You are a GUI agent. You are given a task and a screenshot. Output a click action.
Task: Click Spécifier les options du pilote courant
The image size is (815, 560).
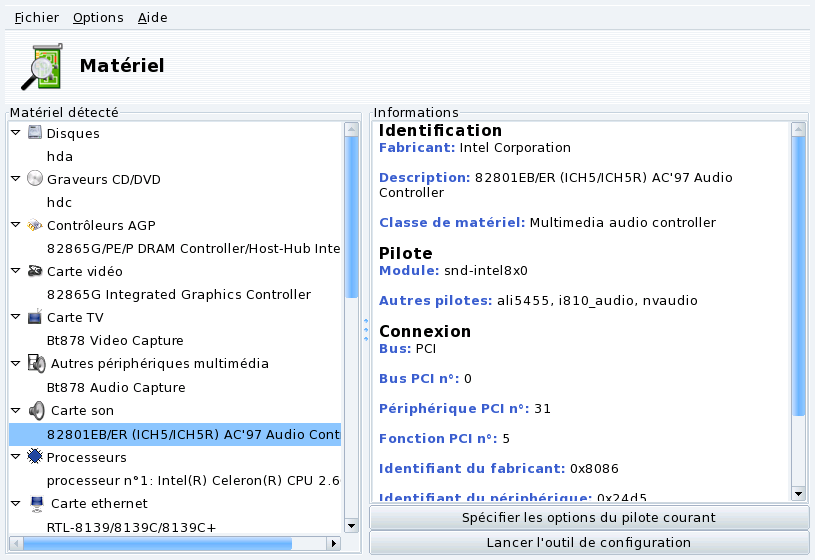tap(589, 517)
